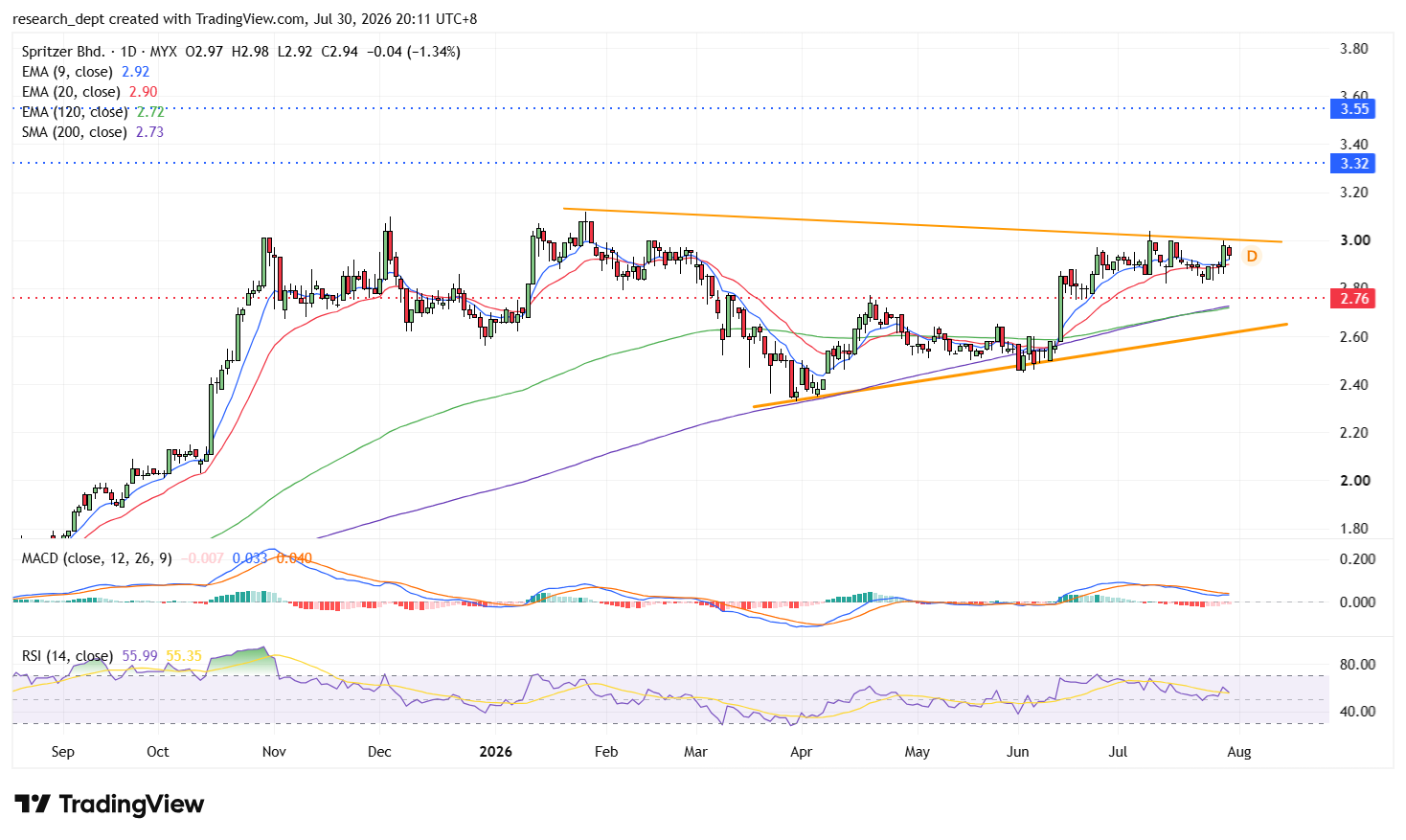Click the high value H2.98
1406x840 pixels.
(x=250, y=52)
